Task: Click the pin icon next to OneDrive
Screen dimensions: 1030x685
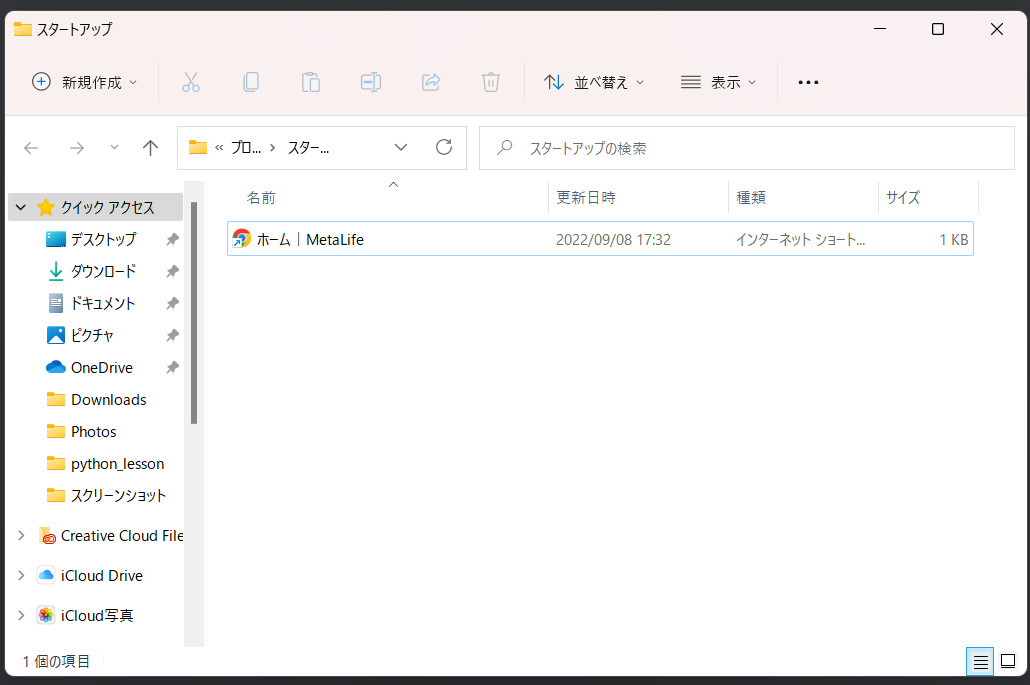Action: click(x=172, y=368)
